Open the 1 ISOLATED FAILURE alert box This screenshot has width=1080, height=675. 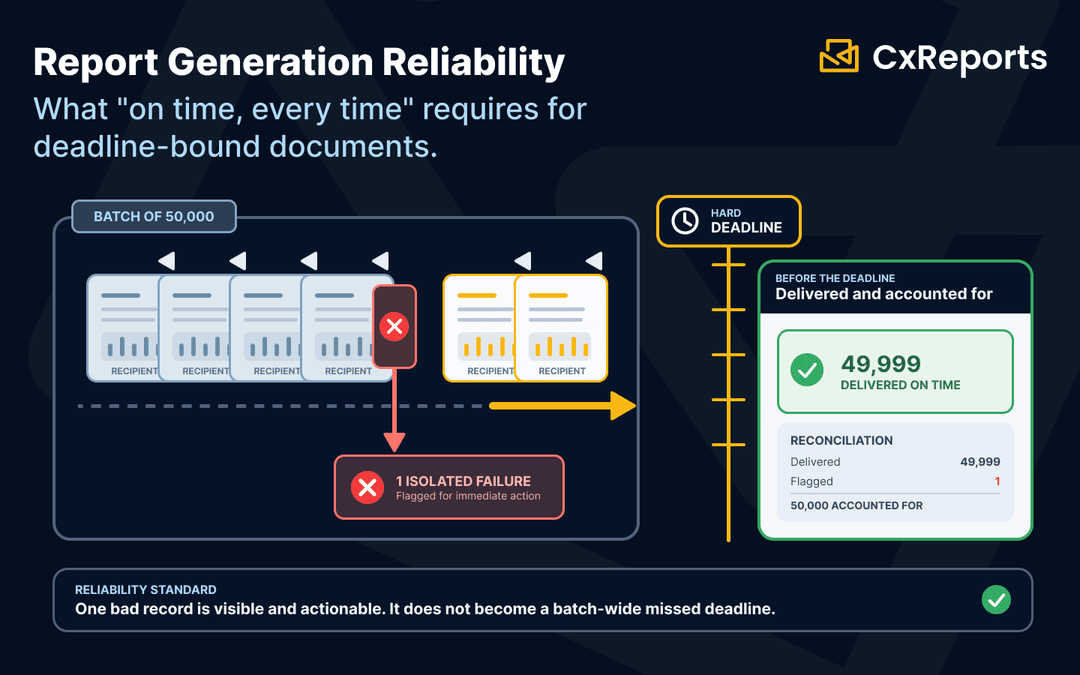[x=449, y=487]
